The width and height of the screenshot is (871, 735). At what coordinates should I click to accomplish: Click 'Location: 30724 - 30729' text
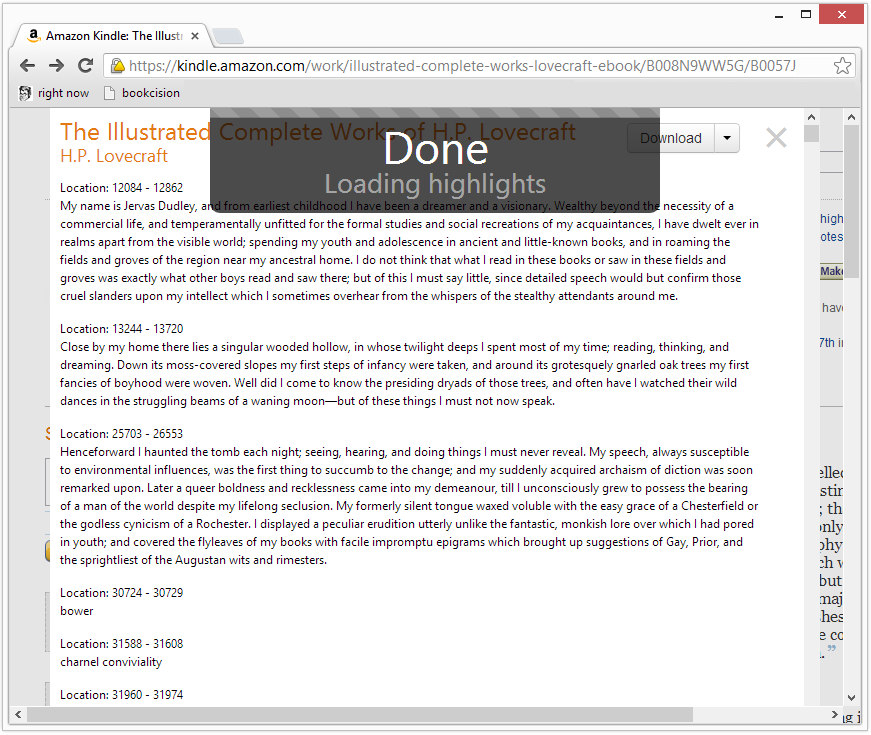[122, 593]
